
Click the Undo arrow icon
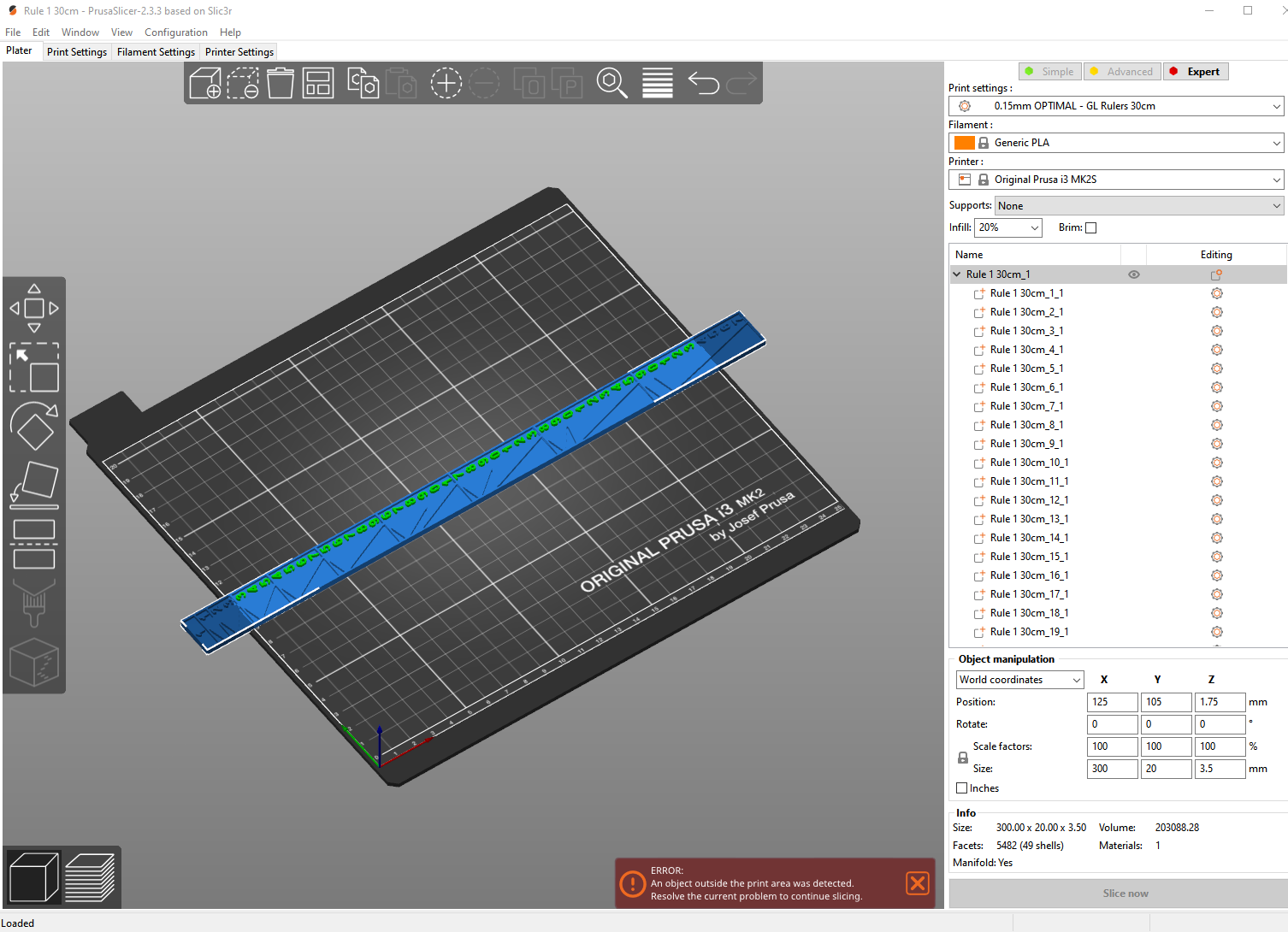pos(703,84)
